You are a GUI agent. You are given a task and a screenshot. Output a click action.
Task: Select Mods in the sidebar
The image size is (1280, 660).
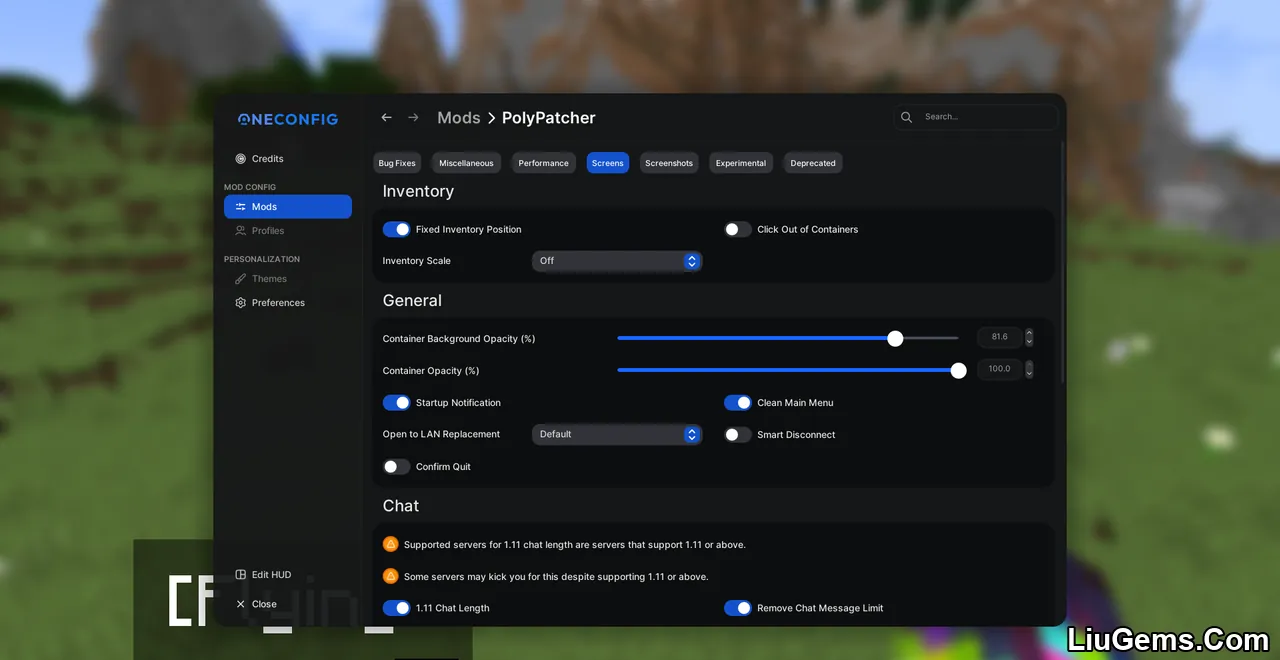288,207
